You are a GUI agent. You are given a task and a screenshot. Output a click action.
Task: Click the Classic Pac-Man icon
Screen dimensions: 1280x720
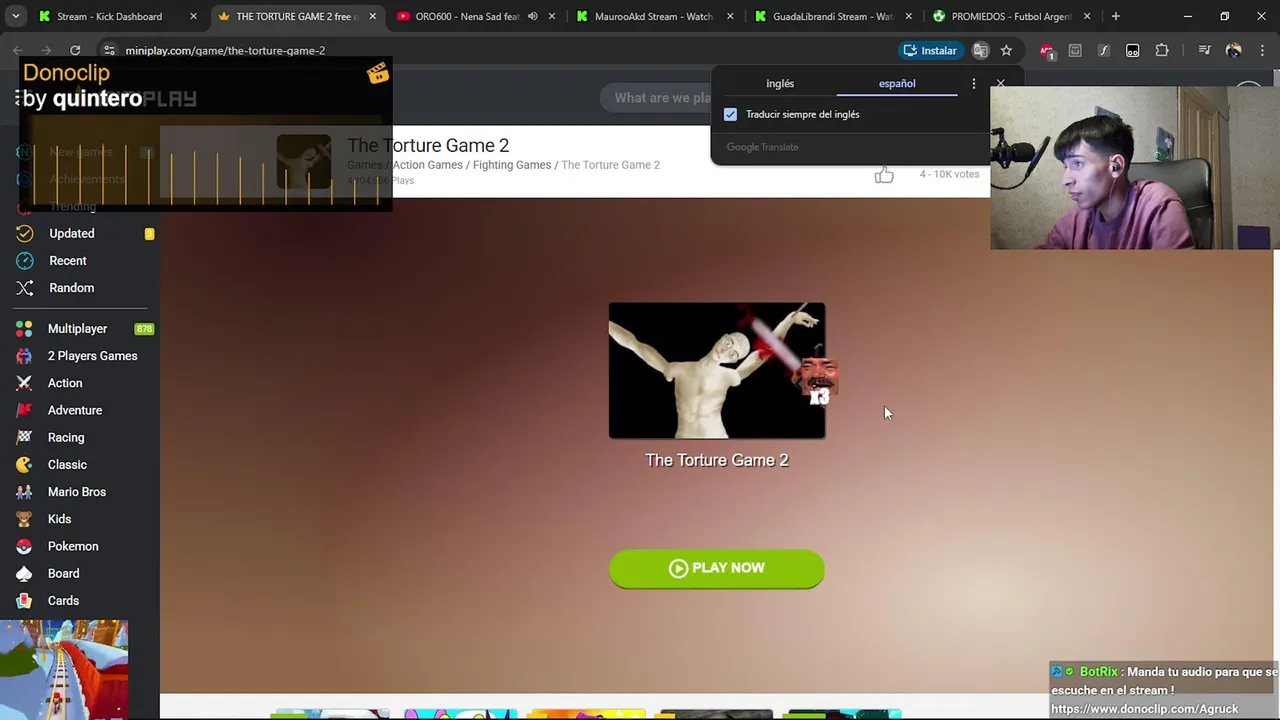coord(24,464)
